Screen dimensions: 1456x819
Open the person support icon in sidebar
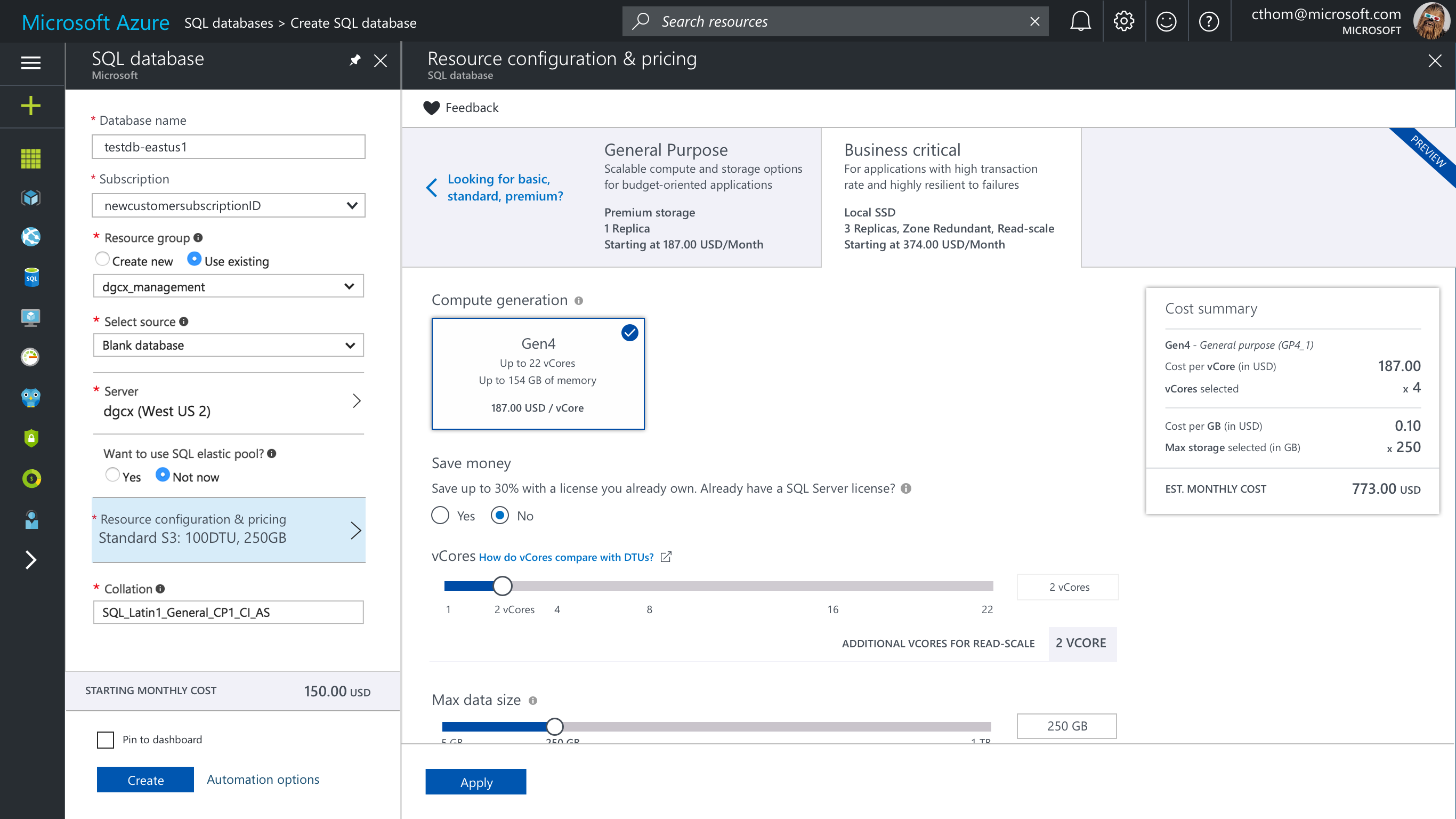(x=31, y=520)
